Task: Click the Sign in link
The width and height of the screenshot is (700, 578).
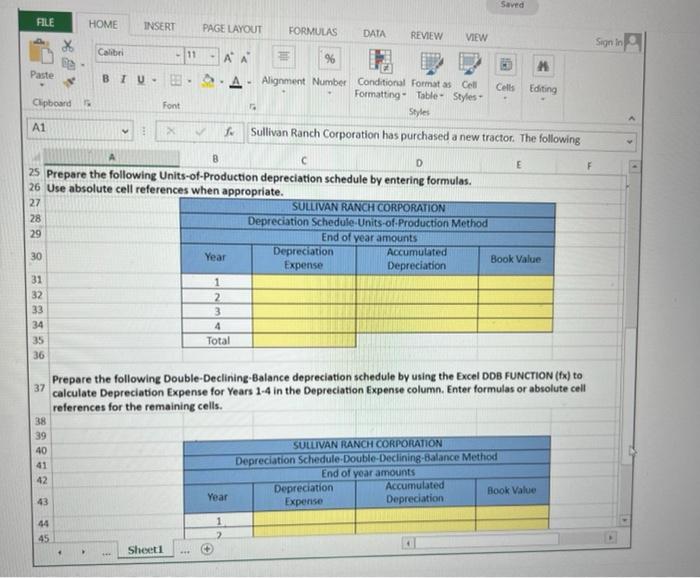Action: [608, 42]
